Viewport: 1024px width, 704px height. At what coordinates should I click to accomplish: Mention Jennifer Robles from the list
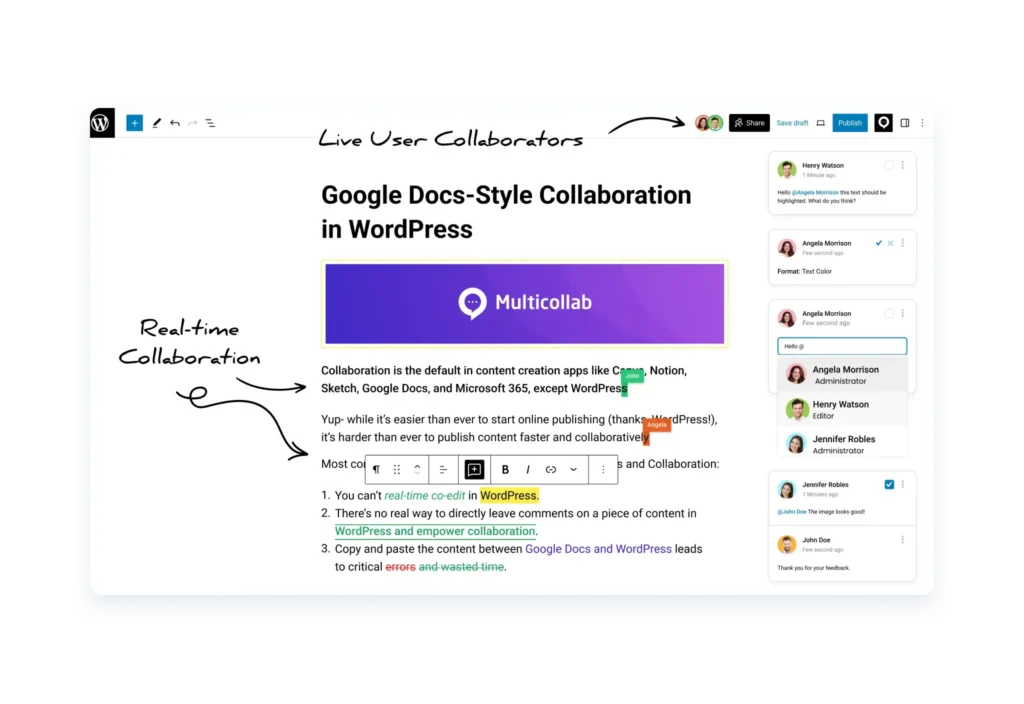[842, 444]
